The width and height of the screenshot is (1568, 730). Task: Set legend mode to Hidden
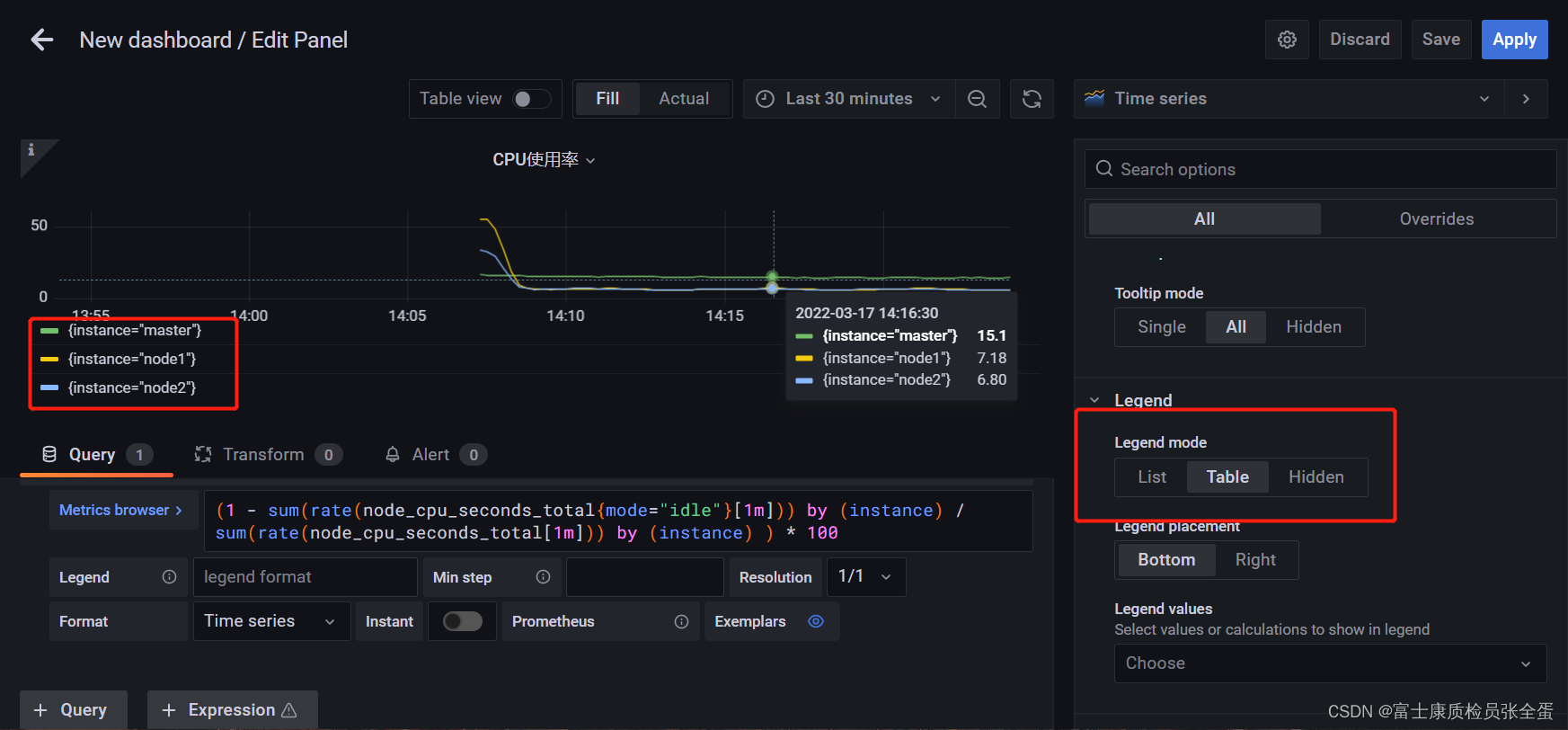coord(1316,477)
